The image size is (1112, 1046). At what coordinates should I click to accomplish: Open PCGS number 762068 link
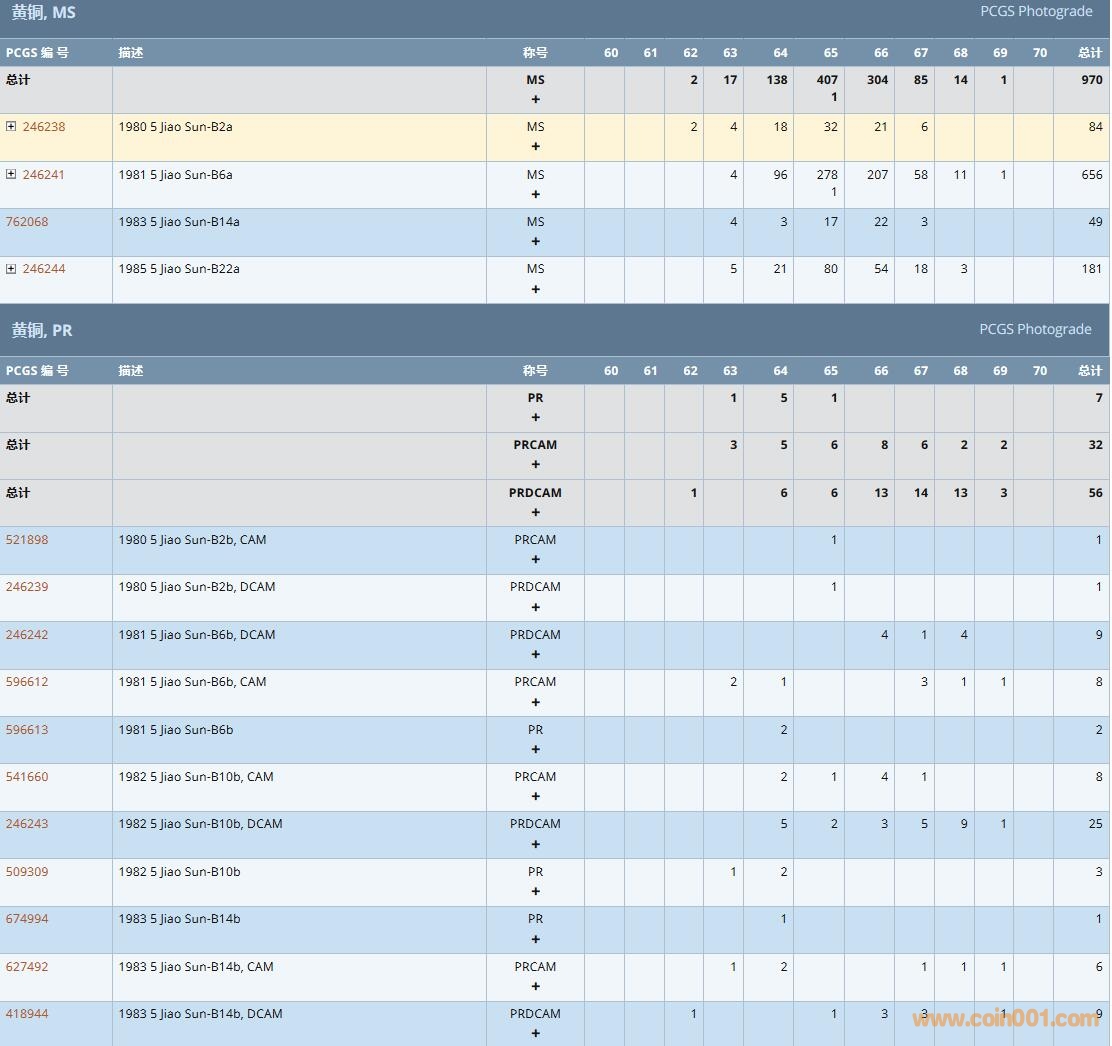(27, 222)
